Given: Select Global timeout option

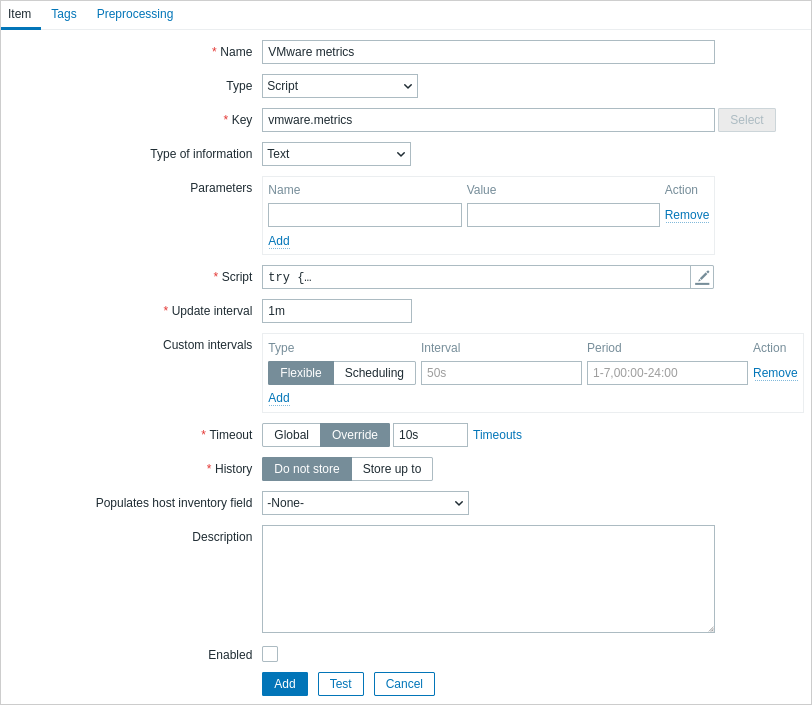Looking at the screenshot, I should pyautogui.click(x=292, y=435).
